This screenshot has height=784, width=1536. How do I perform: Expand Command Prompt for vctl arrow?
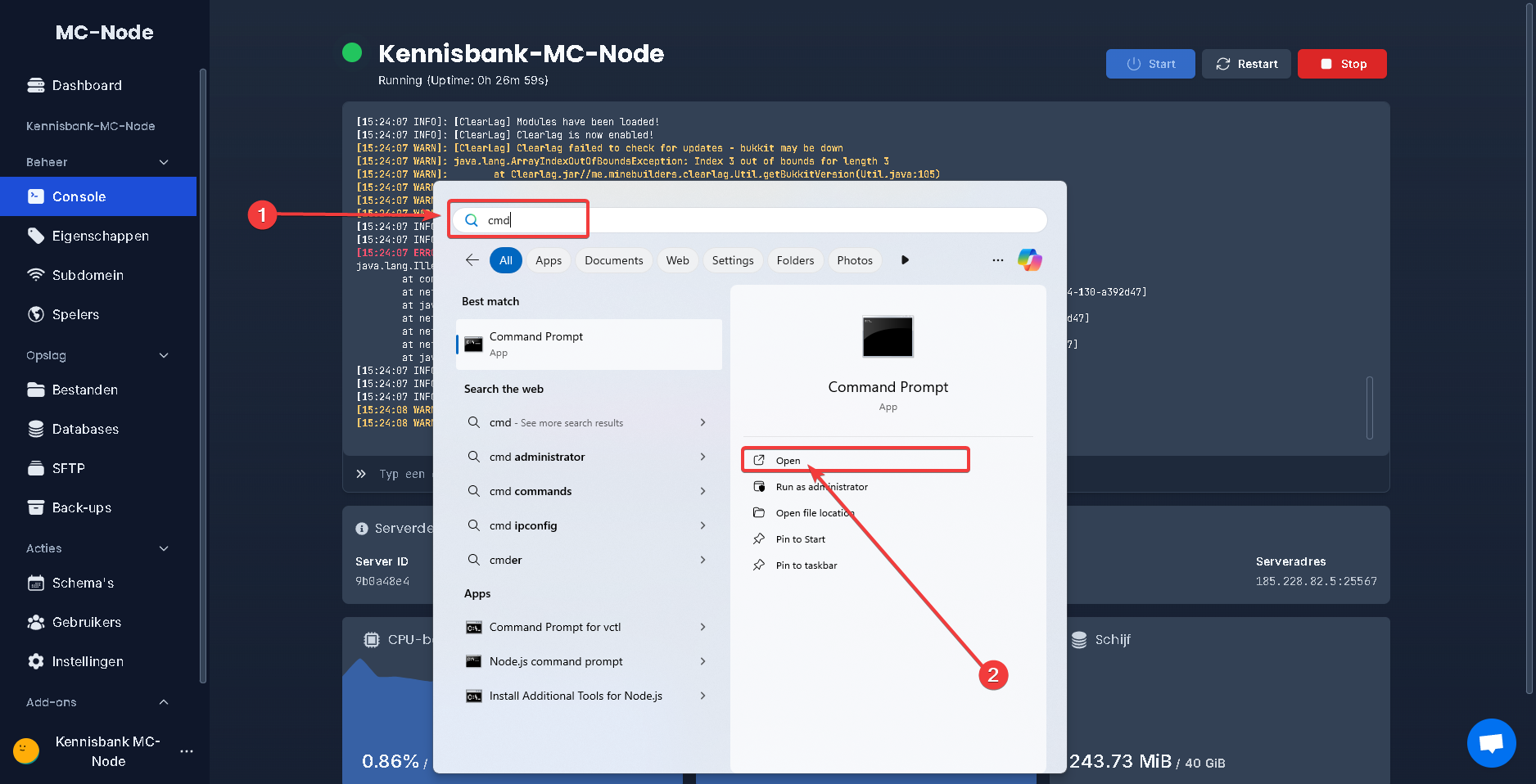tap(702, 627)
